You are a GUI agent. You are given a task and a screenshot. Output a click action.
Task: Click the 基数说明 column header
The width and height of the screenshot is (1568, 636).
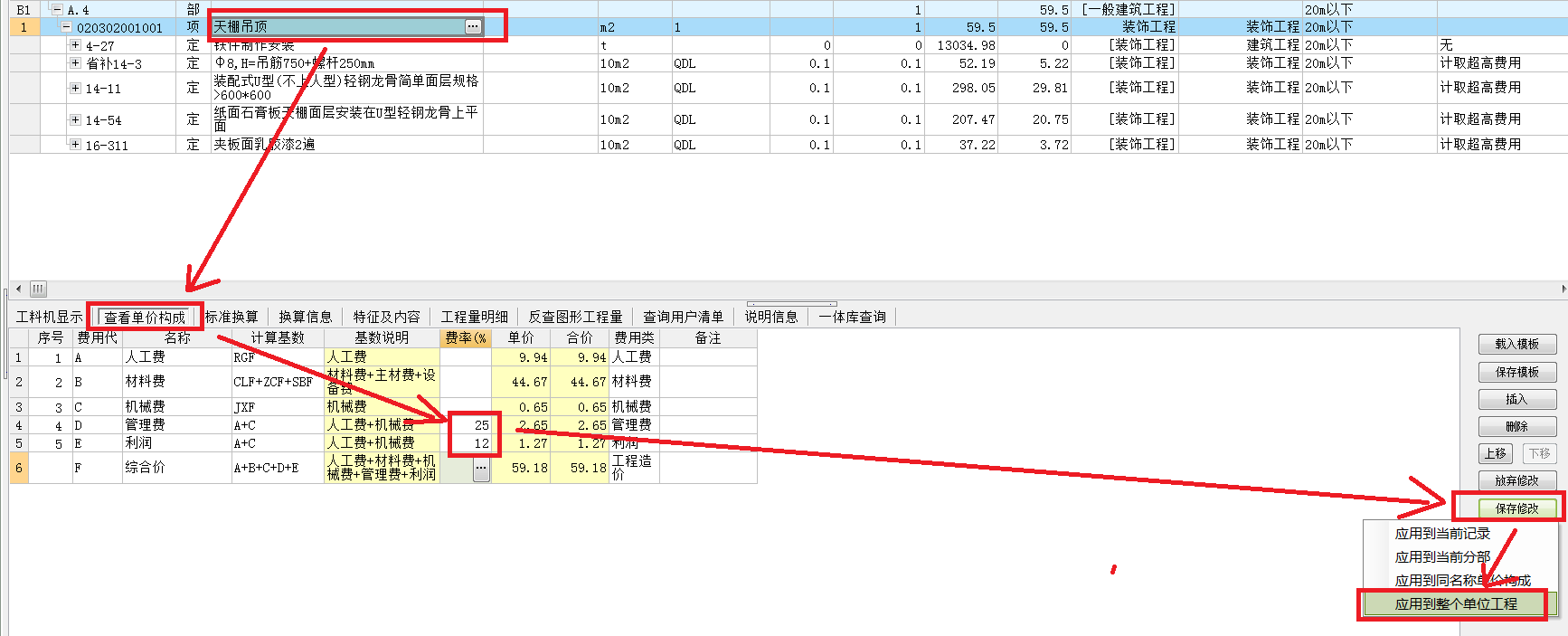click(382, 337)
